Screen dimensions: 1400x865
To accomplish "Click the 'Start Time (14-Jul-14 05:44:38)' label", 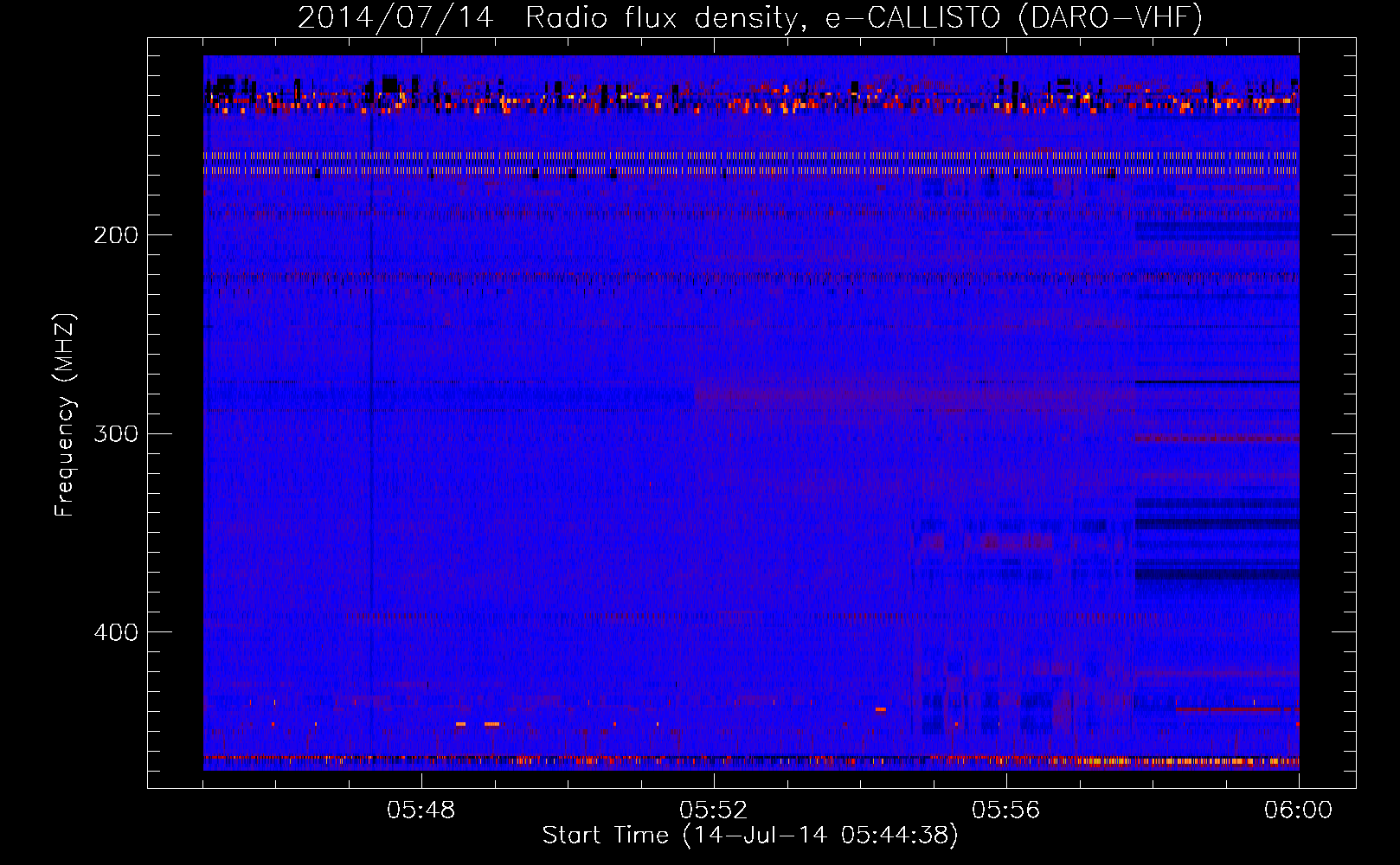I will [750, 836].
